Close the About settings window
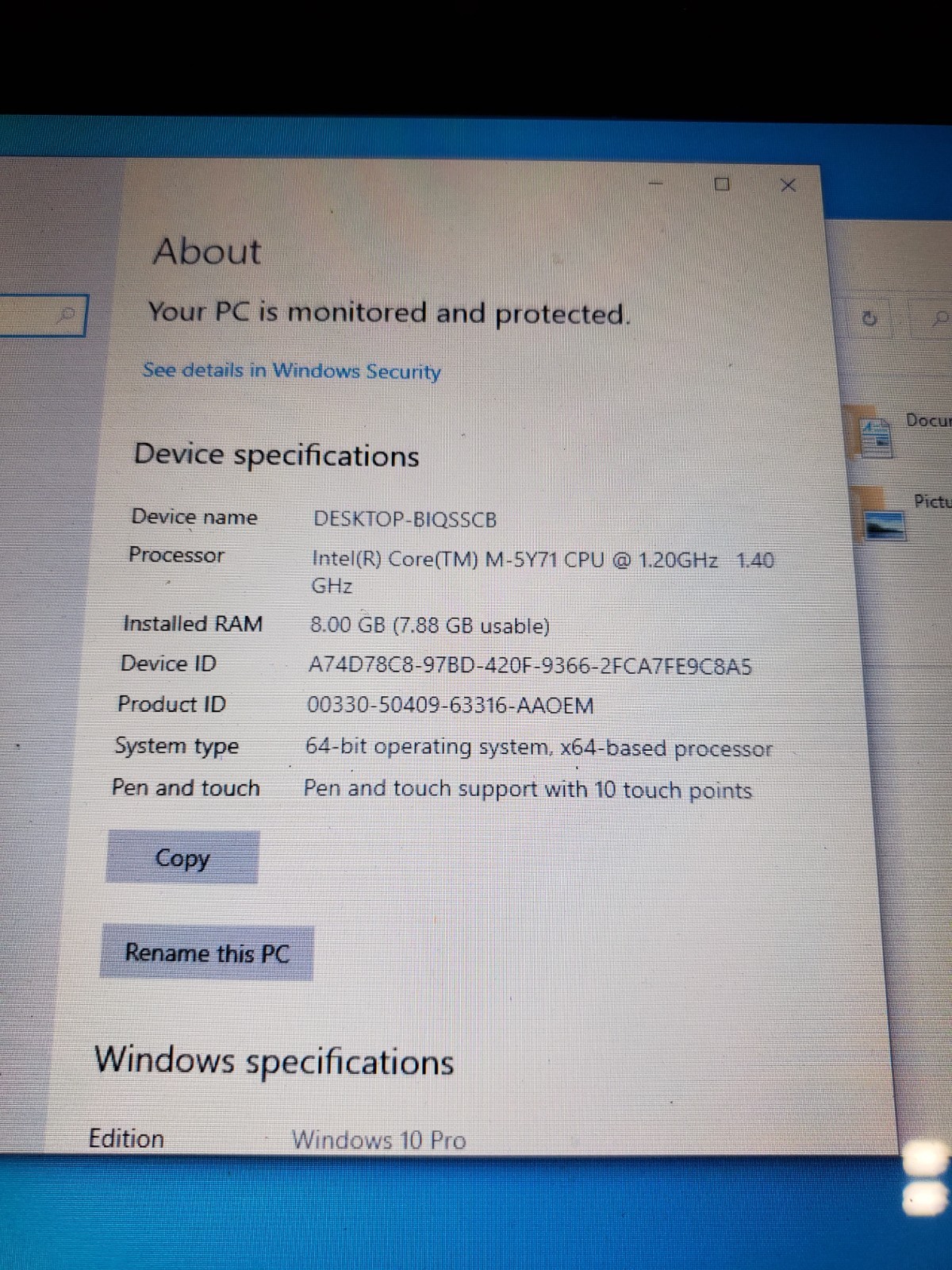952x1270 pixels. 788,185
